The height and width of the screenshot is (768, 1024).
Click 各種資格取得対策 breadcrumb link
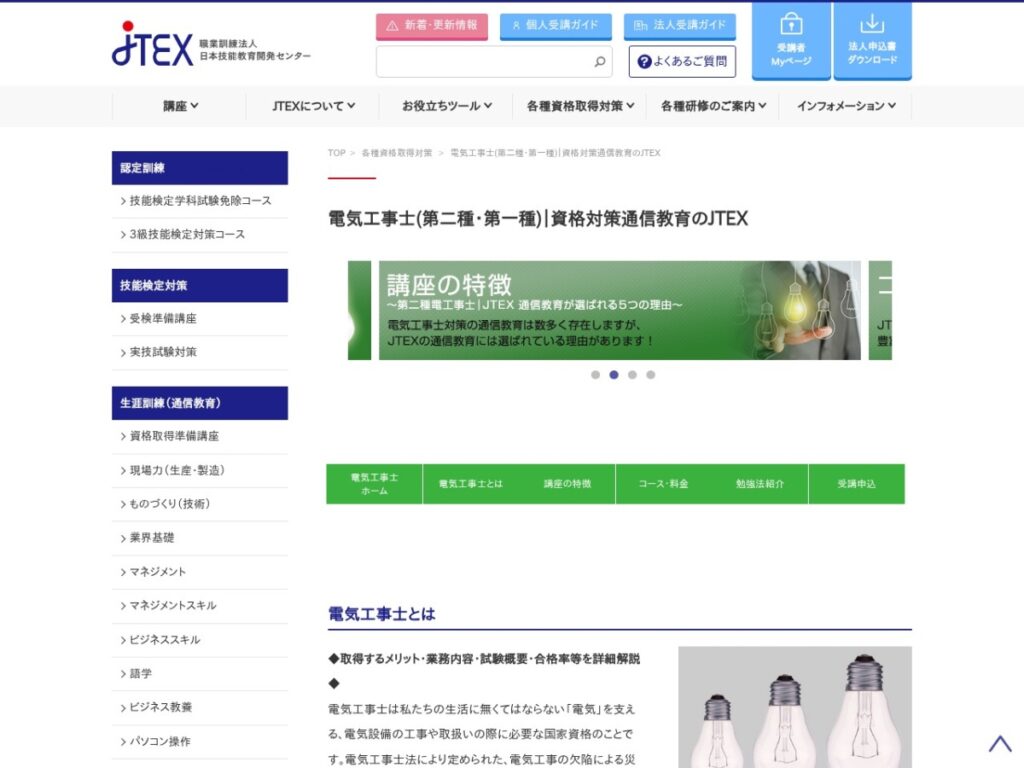pos(396,153)
